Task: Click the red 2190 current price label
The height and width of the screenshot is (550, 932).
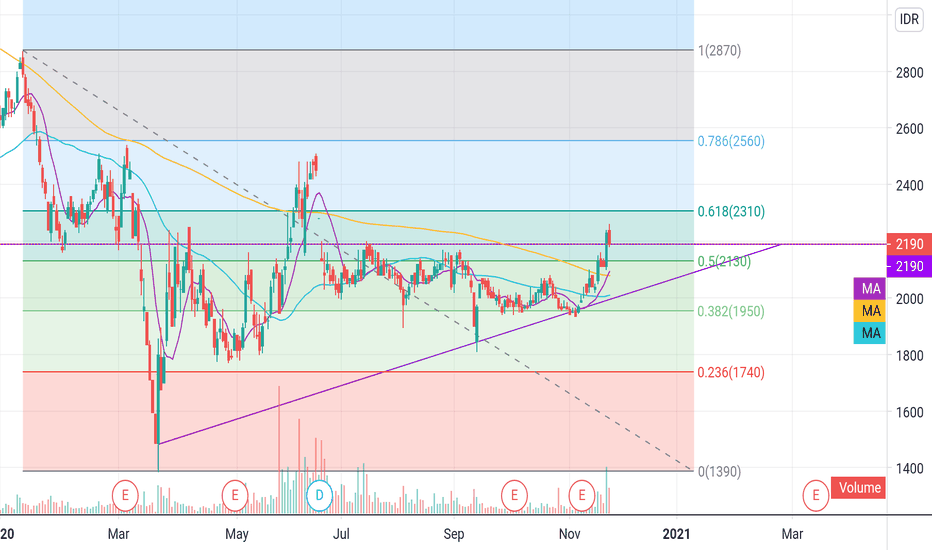Action: (909, 244)
